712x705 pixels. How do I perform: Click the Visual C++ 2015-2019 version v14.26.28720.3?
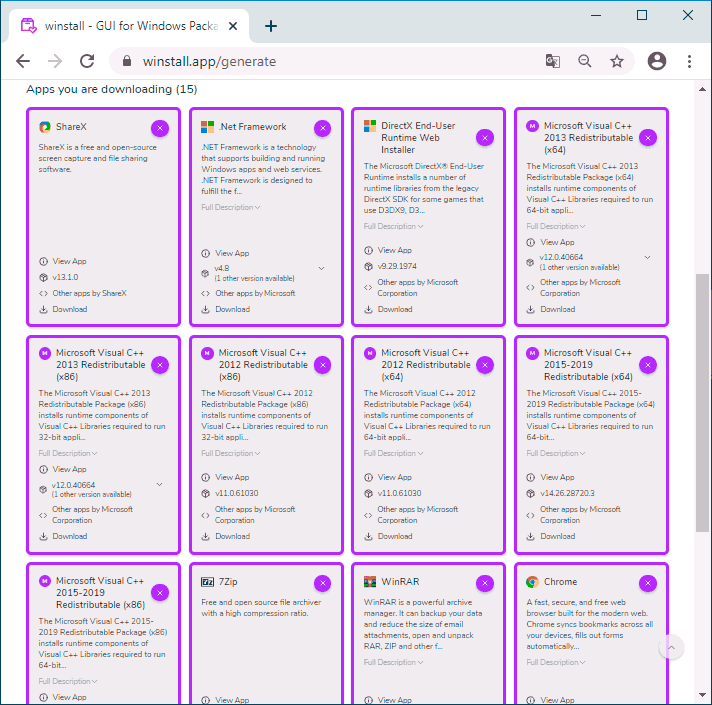tap(567, 493)
